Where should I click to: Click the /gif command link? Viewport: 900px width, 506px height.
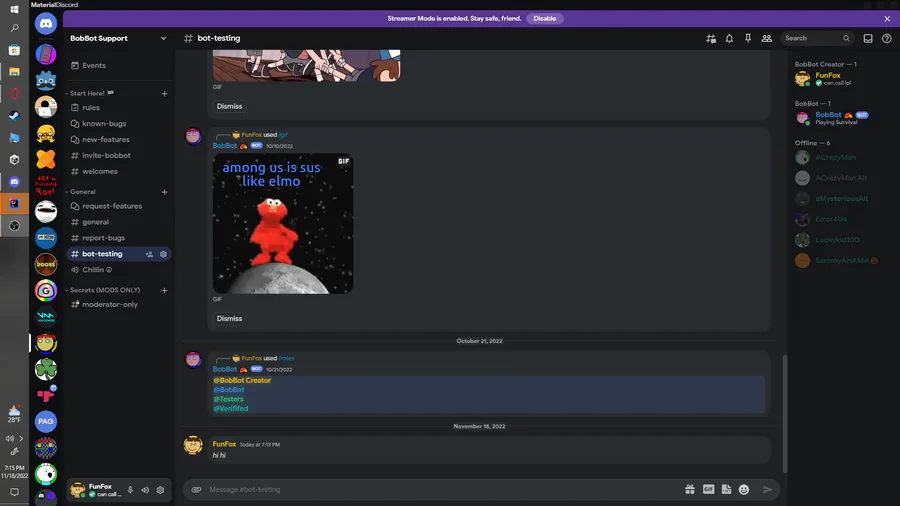(x=283, y=135)
